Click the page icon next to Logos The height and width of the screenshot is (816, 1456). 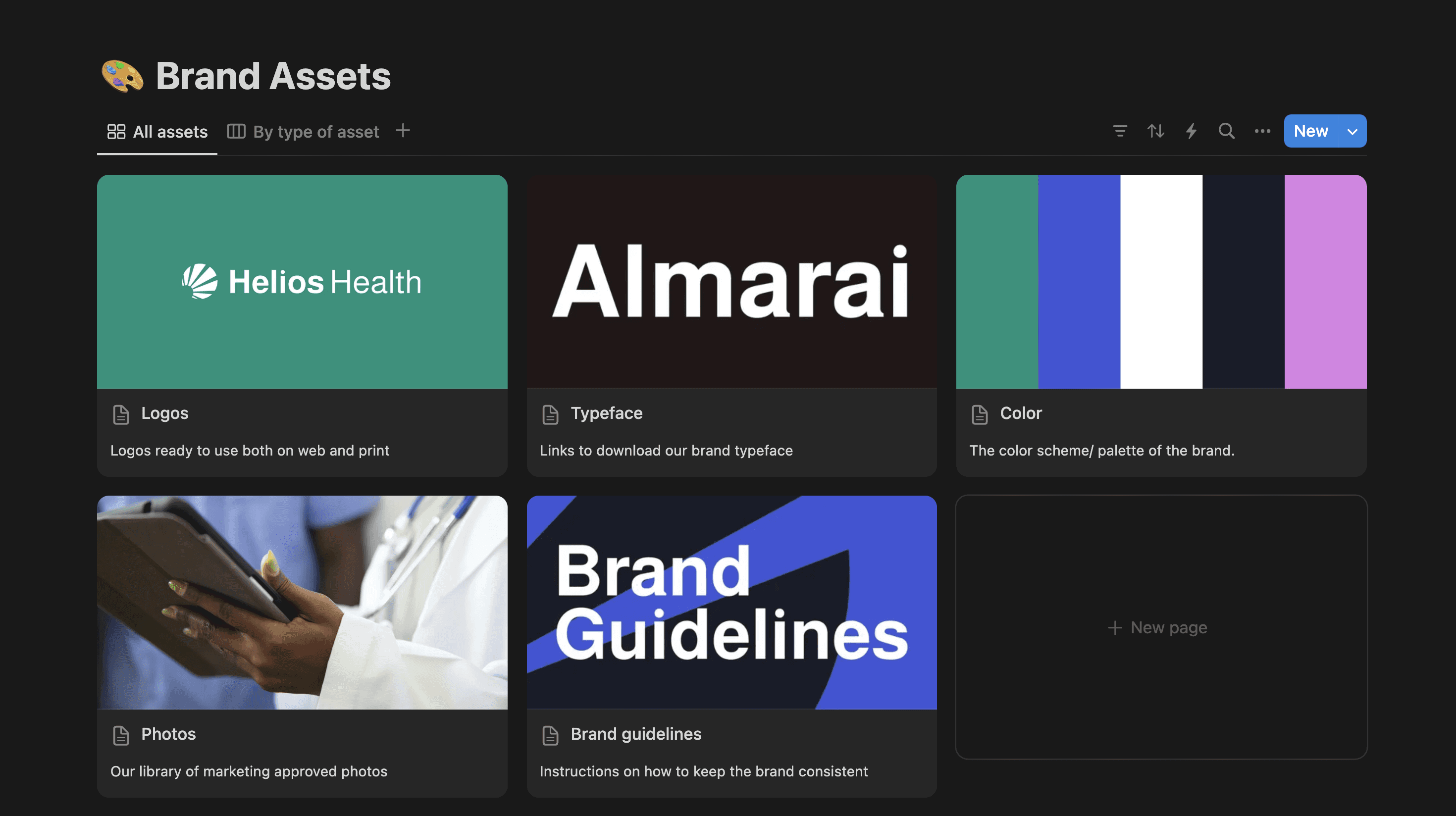121,414
